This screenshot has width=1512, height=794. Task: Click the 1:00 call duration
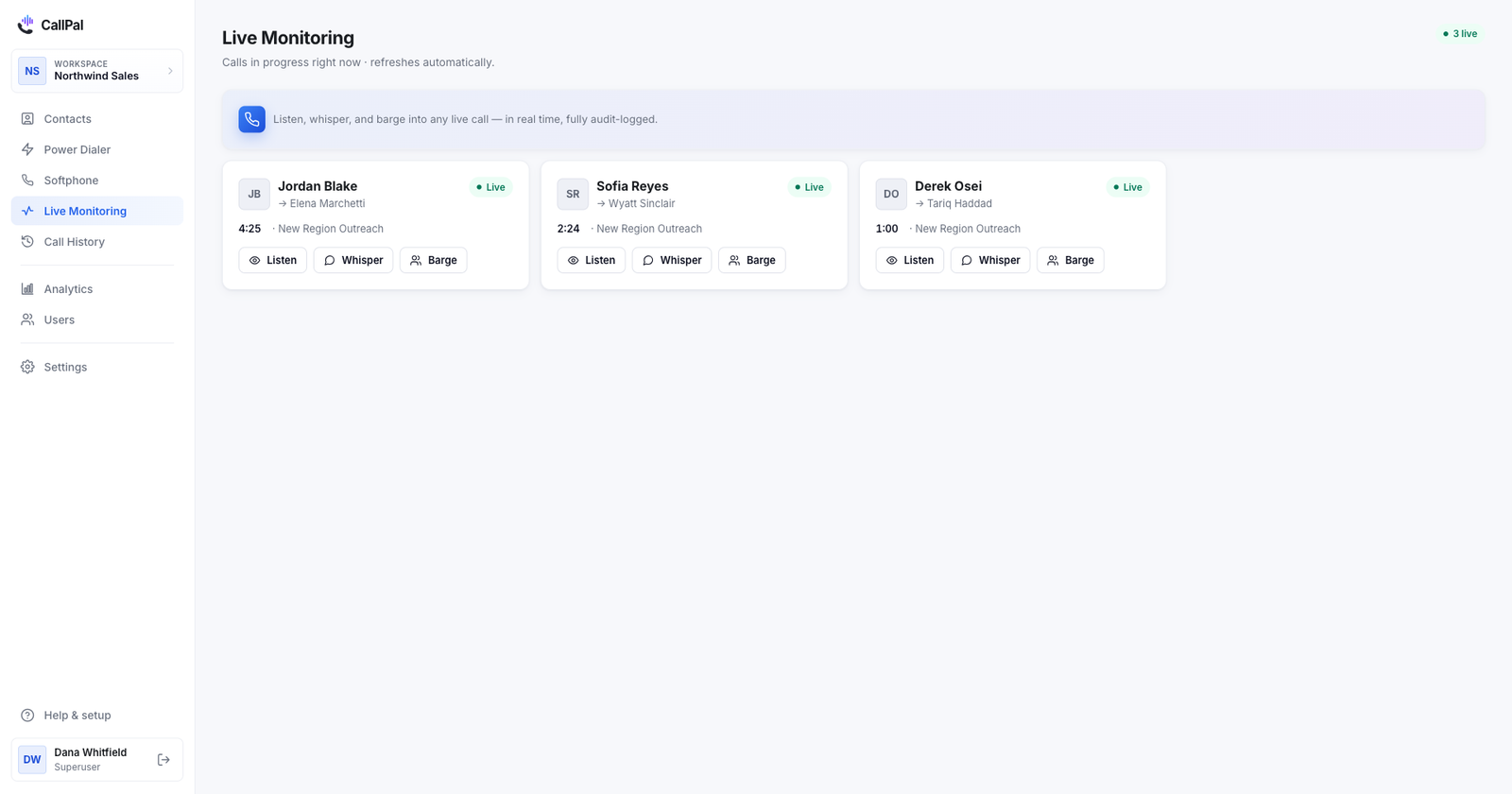[x=886, y=229]
